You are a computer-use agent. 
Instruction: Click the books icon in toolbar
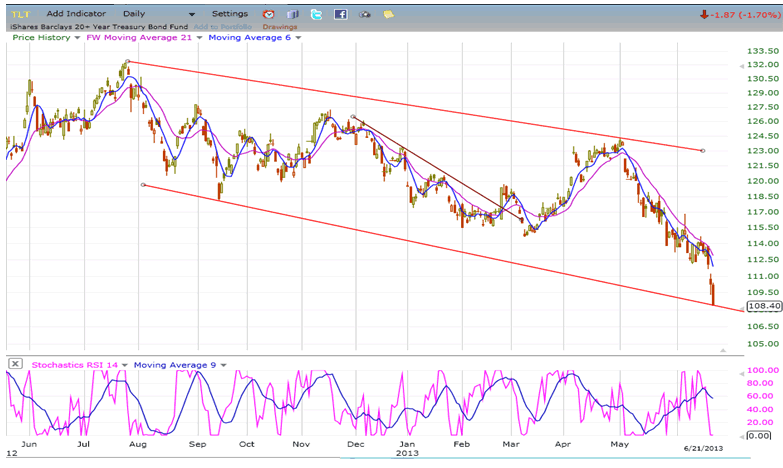(293, 14)
